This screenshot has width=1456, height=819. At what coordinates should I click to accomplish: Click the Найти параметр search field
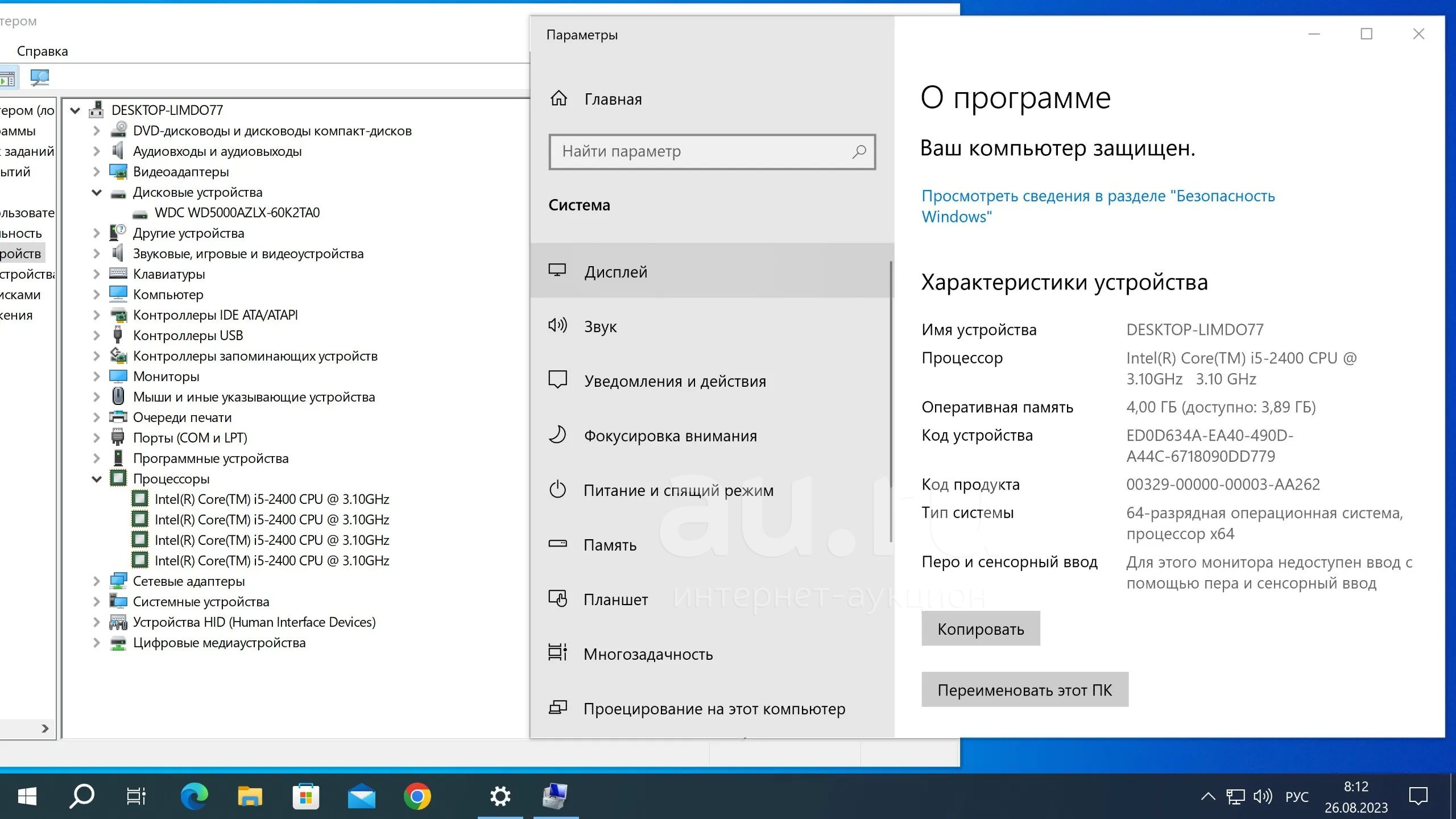coord(705,151)
